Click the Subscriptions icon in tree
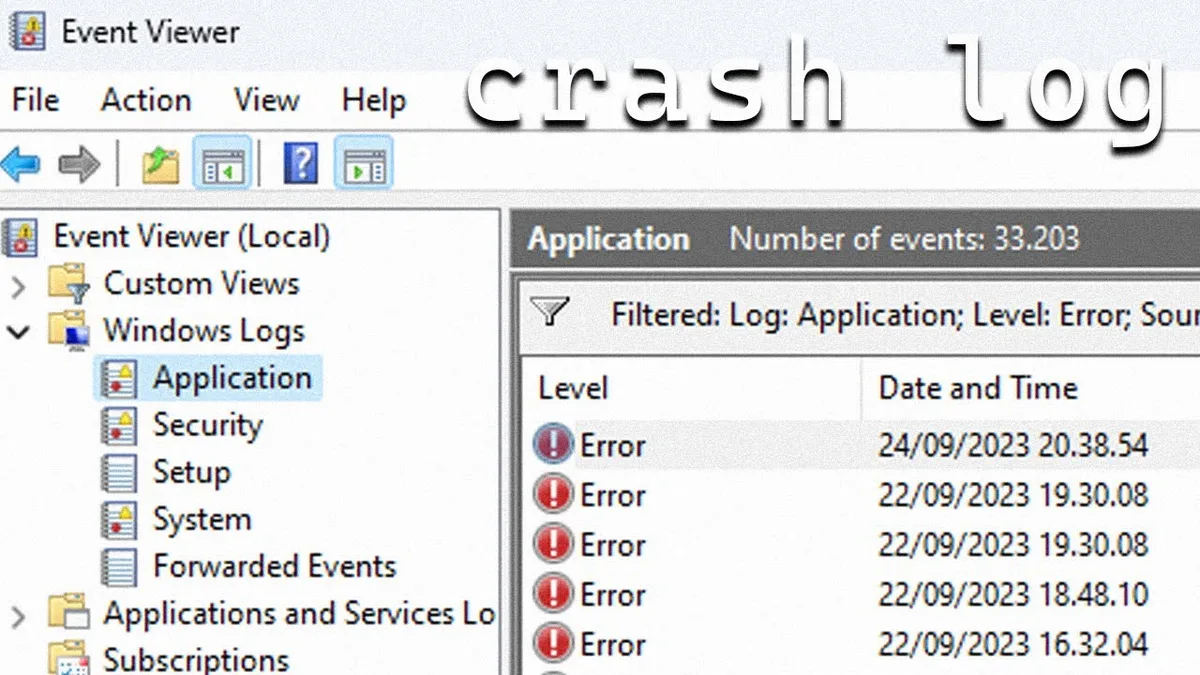 click(x=70, y=658)
